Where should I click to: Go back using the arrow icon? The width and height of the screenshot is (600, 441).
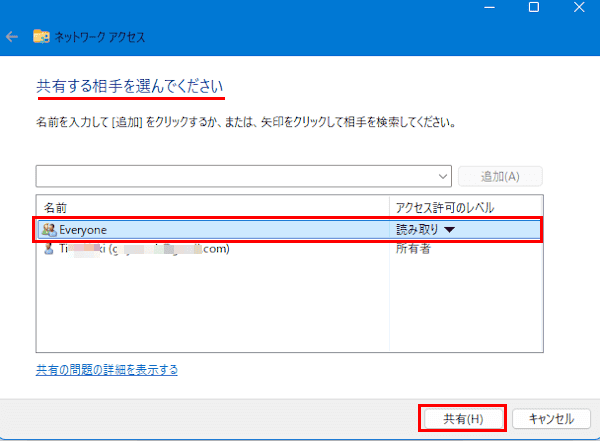tap(12, 37)
